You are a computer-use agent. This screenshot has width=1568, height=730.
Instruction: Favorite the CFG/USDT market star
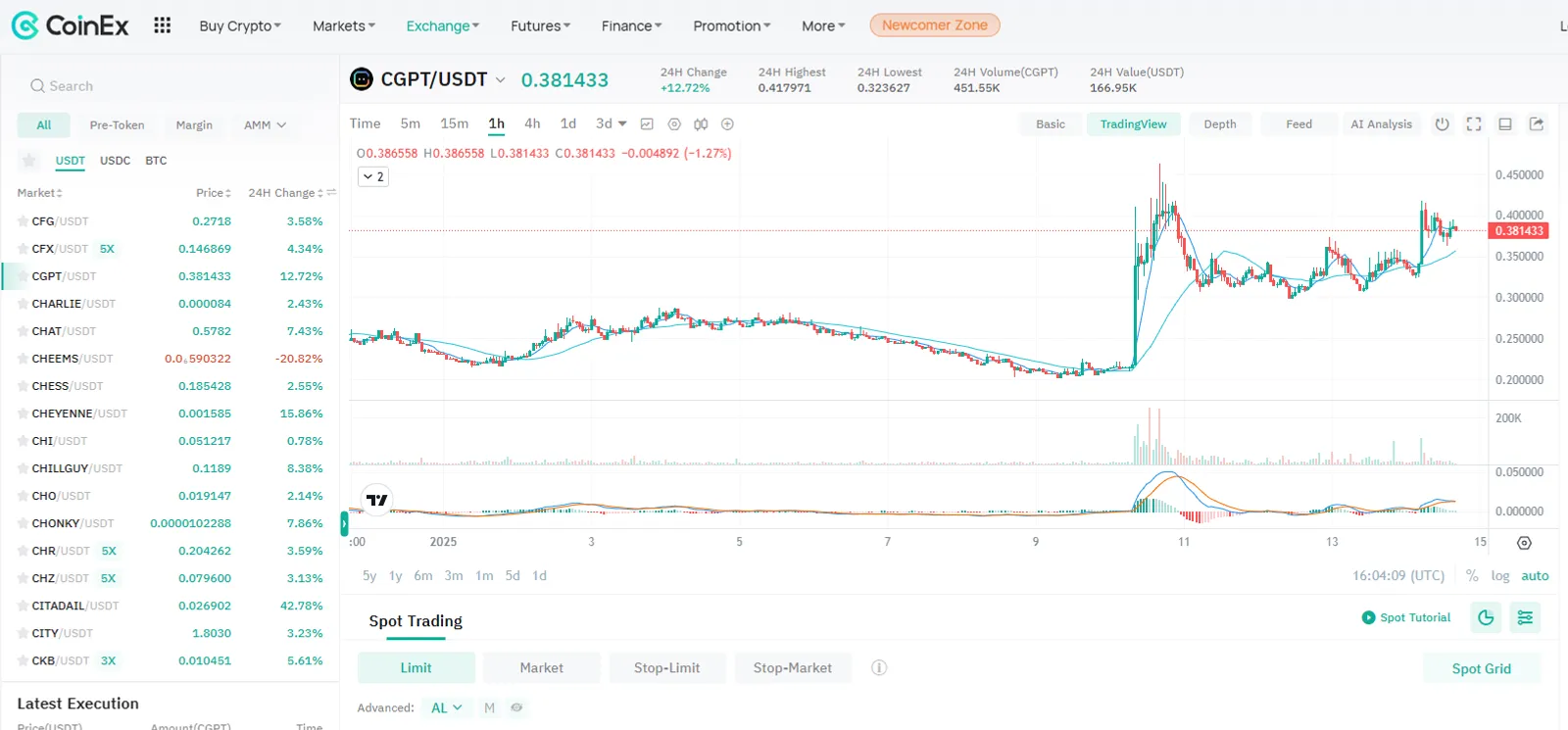(x=23, y=221)
